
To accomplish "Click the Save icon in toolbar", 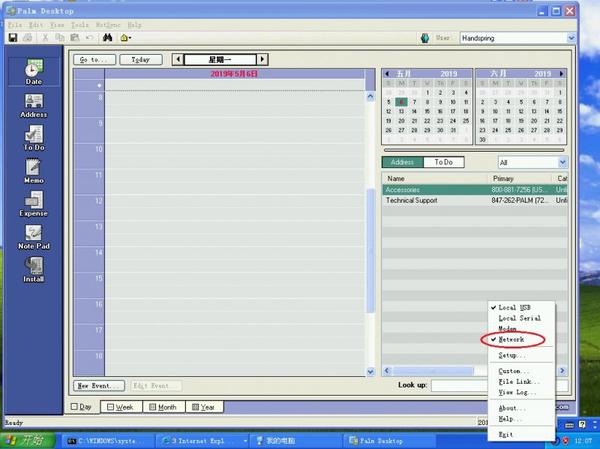I will pos(13,38).
